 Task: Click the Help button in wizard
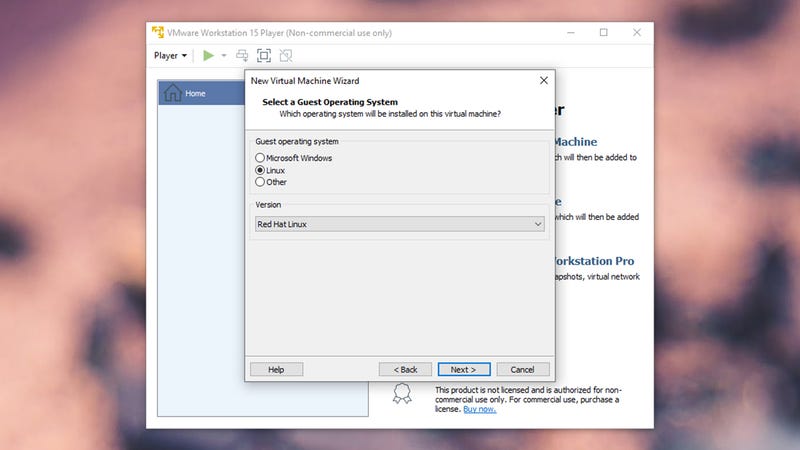point(277,369)
